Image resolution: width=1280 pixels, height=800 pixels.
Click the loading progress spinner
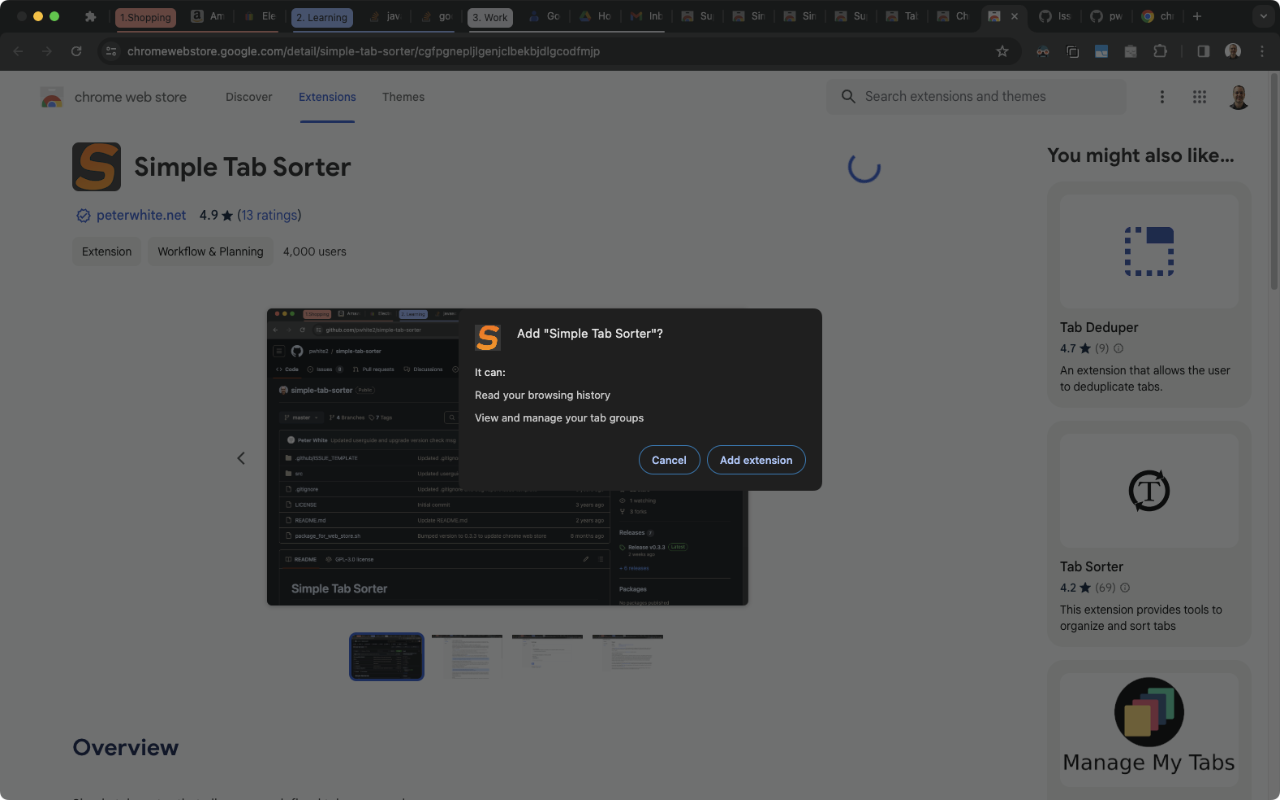(x=864, y=167)
